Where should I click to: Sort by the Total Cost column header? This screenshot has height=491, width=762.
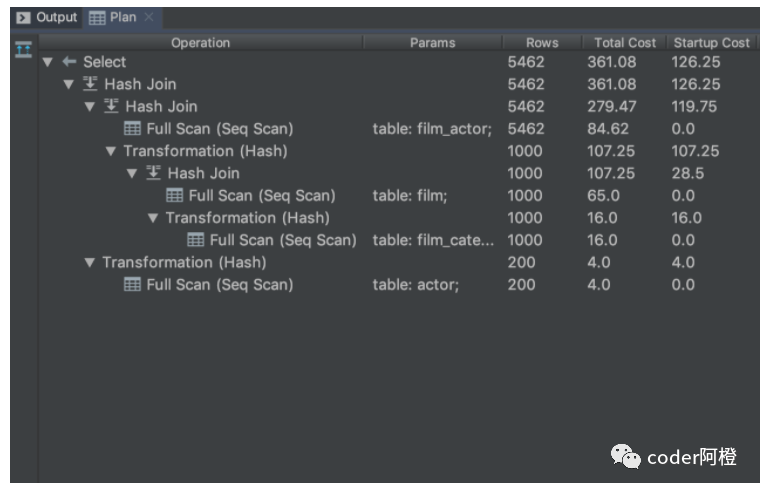click(624, 43)
